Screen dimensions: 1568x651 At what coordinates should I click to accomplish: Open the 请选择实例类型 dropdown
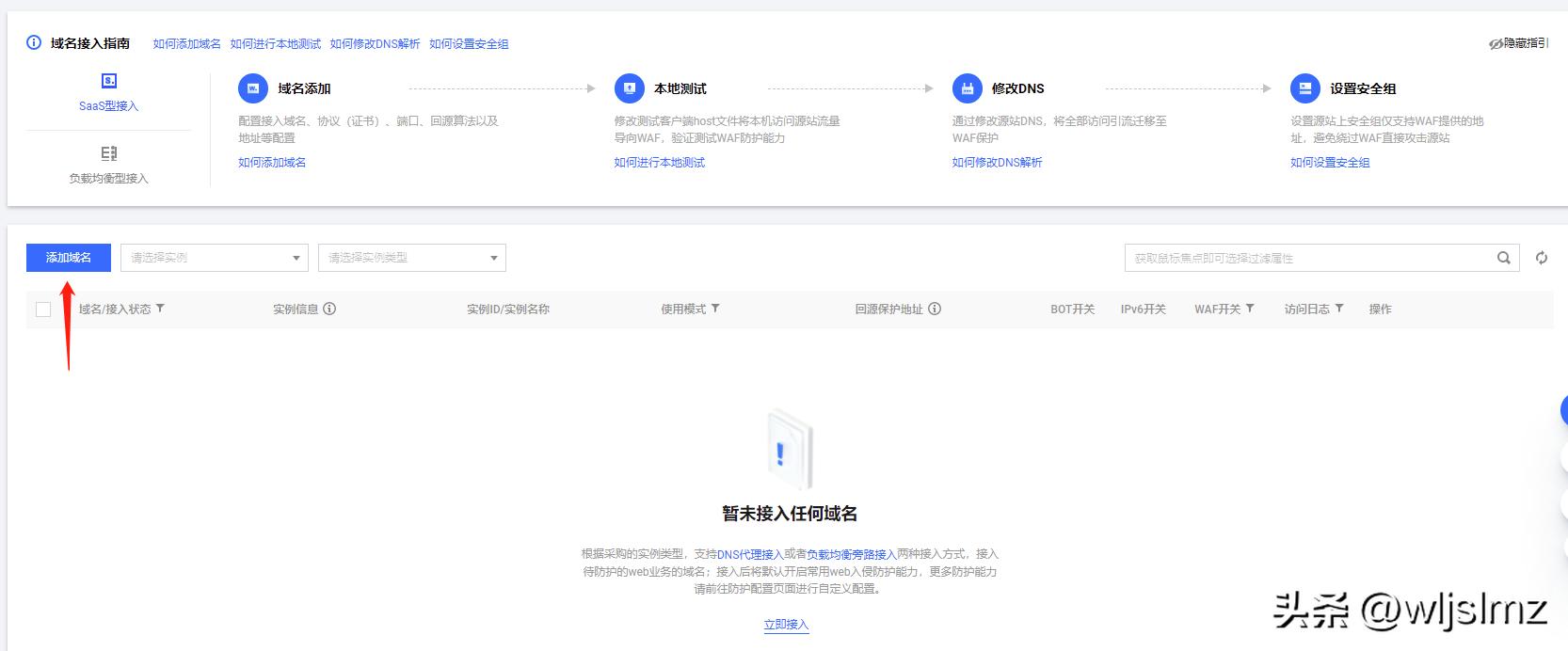(412, 258)
